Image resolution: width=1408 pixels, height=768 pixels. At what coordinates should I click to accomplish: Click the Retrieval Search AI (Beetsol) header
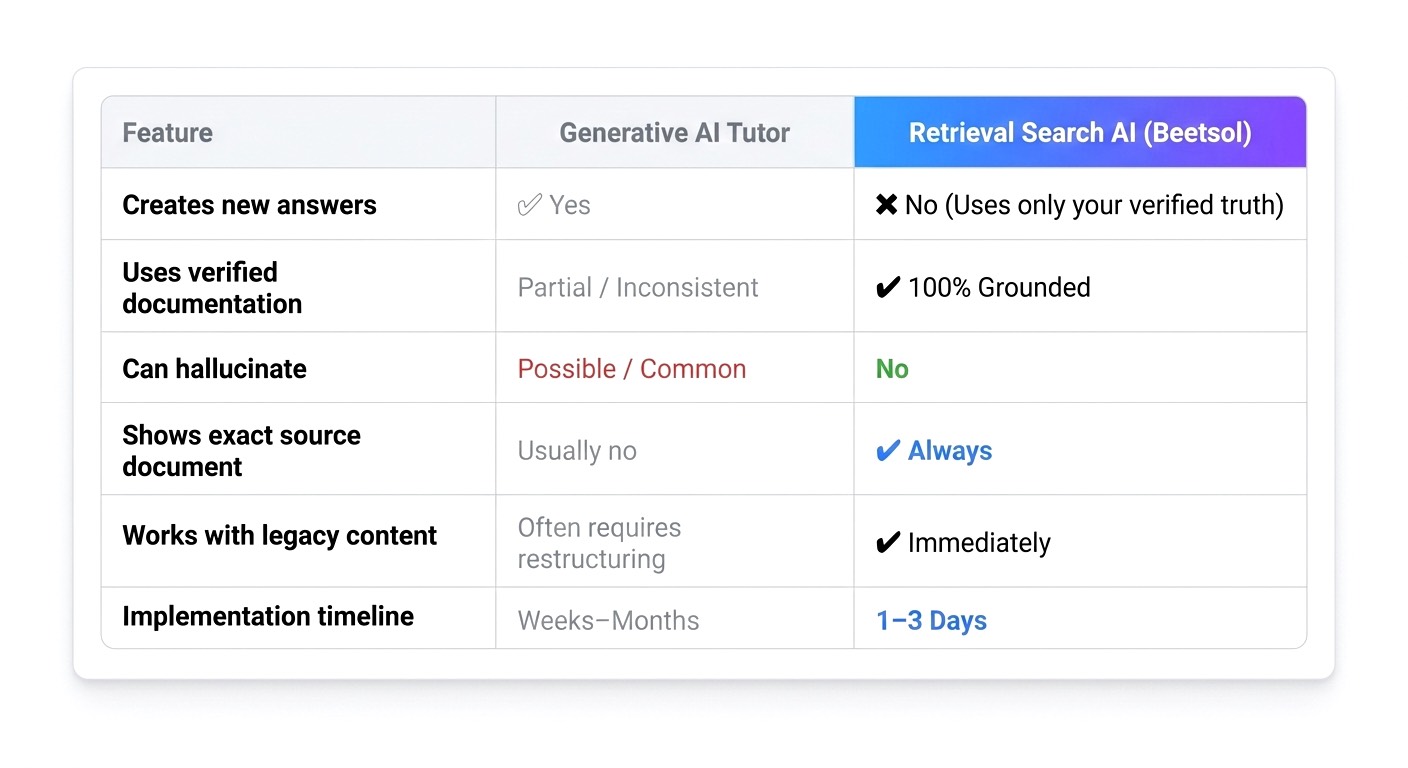point(1079,133)
